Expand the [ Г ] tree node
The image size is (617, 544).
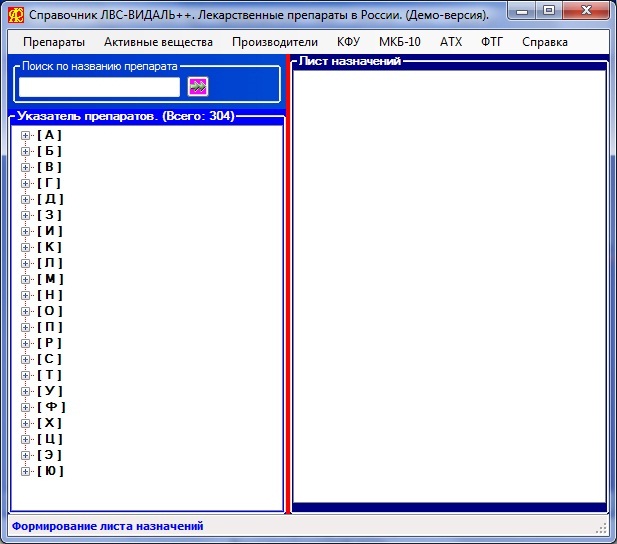coord(25,183)
